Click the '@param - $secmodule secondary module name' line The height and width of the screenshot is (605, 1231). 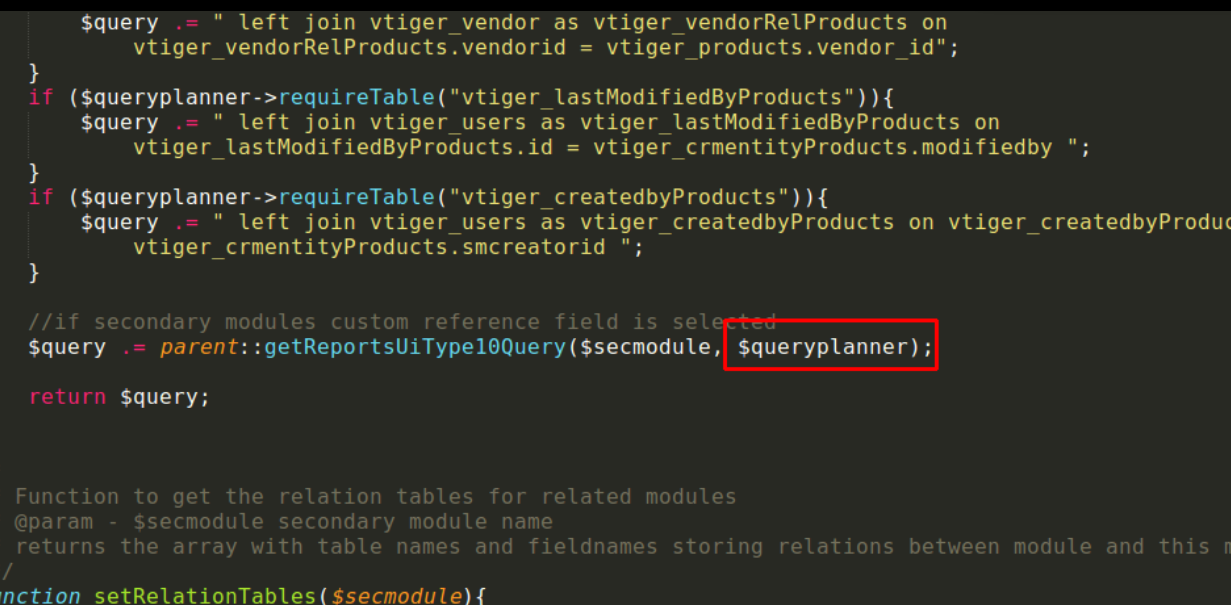tap(284, 522)
